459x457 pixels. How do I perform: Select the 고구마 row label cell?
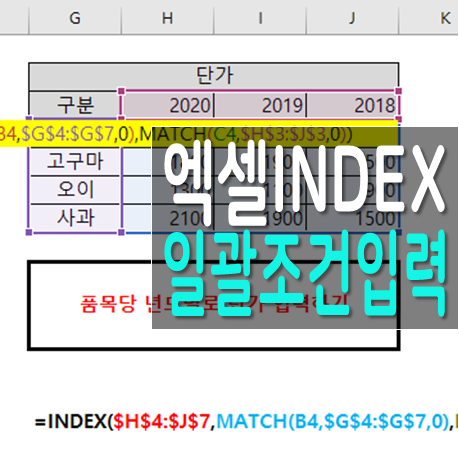pos(75,162)
